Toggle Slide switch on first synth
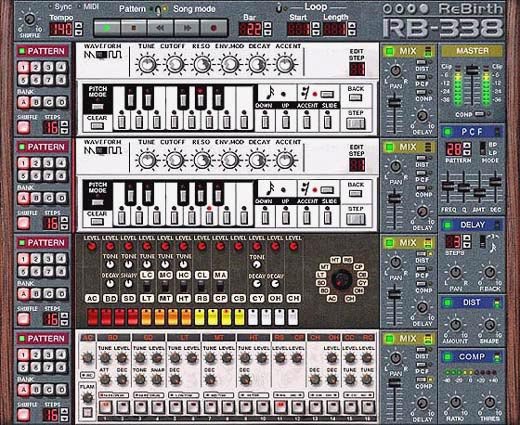Screen dimensions: 520x425 (x=328, y=121)
